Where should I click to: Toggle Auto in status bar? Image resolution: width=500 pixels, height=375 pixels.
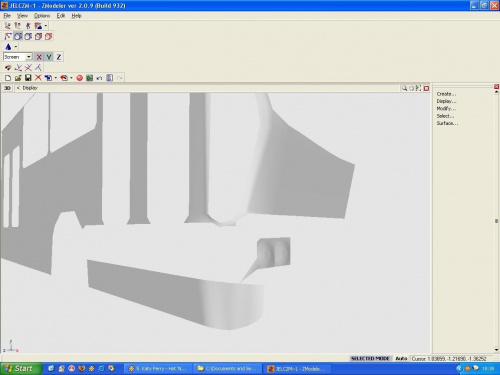coord(401,358)
